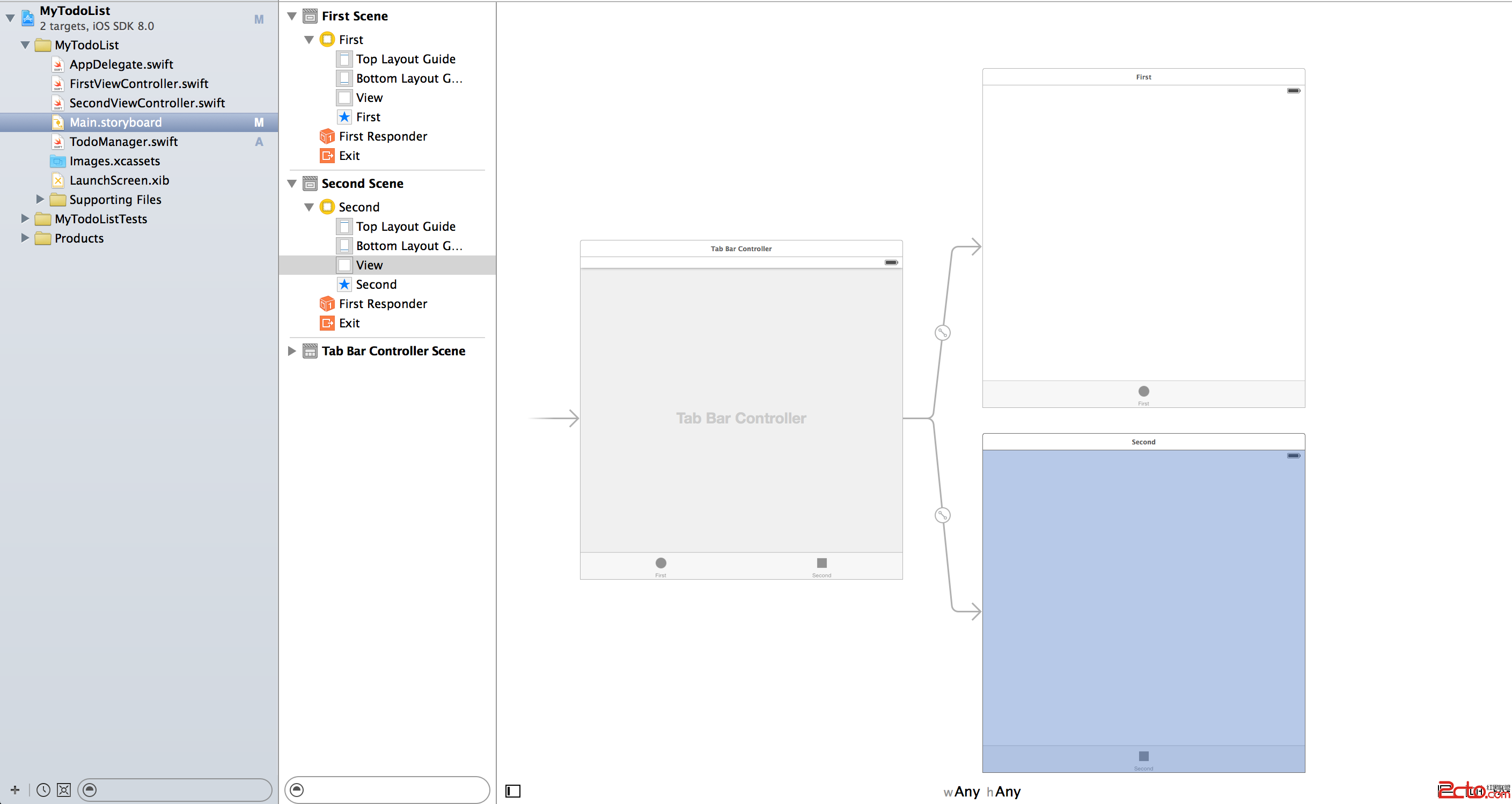Click the wAny hAny size class button

click(x=981, y=792)
